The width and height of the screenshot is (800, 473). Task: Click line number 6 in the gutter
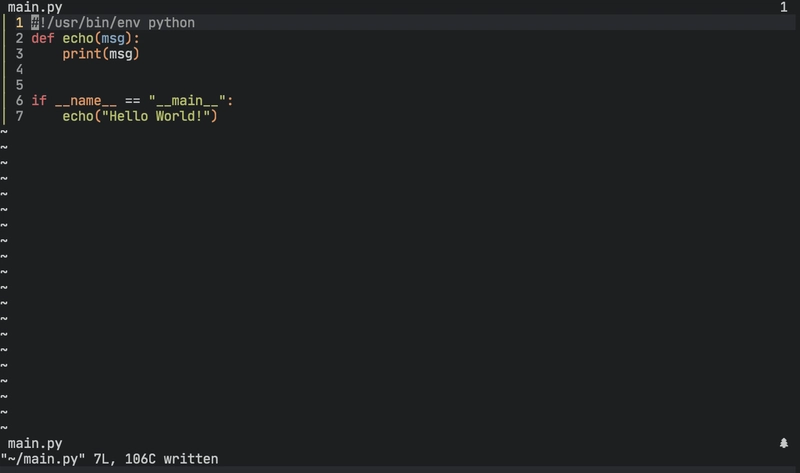tap(19, 101)
